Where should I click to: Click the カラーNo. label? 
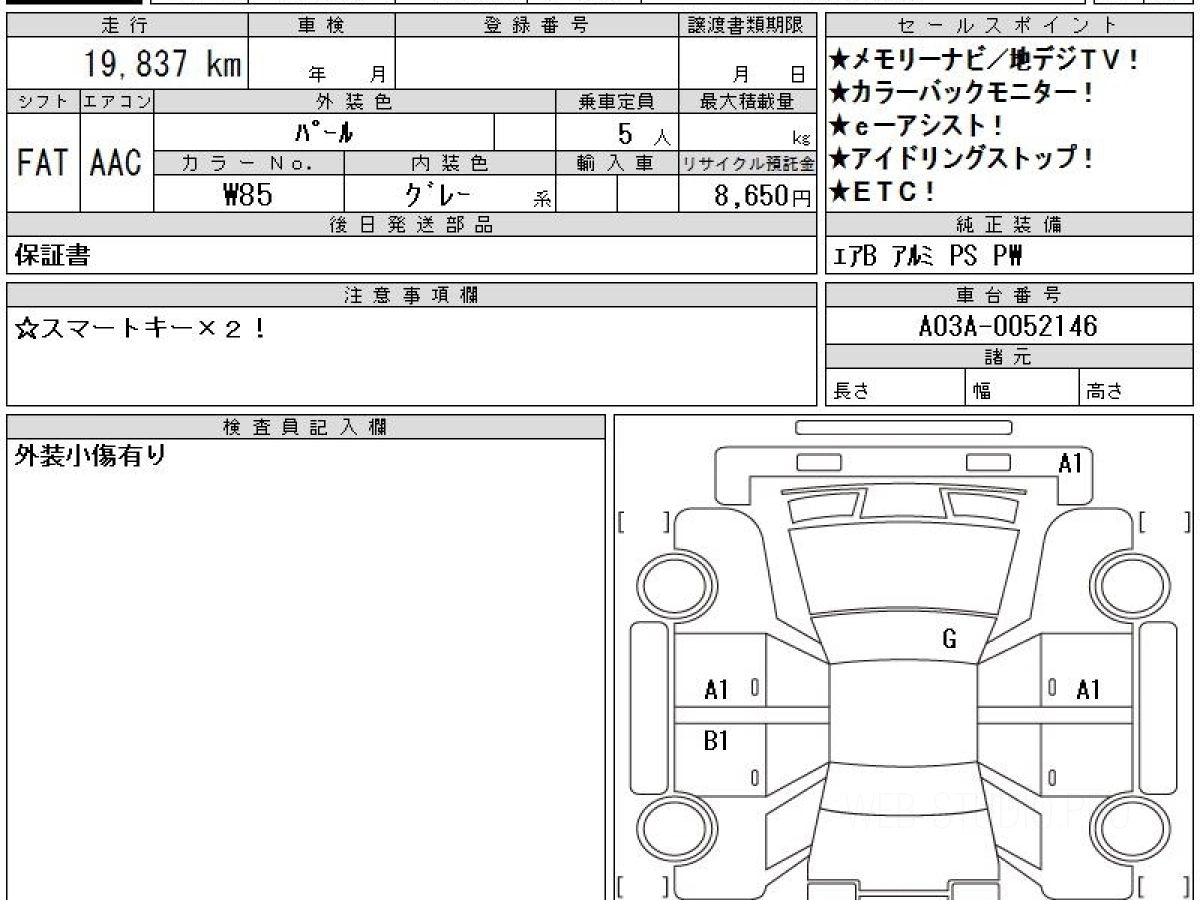249,163
